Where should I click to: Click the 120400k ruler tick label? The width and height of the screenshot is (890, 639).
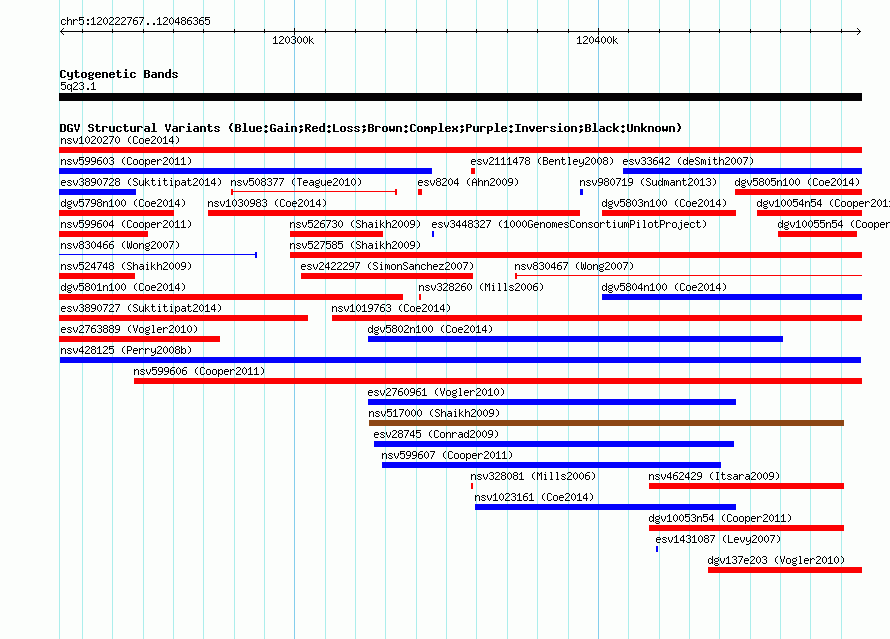pyautogui.click(x=597, y=40)
